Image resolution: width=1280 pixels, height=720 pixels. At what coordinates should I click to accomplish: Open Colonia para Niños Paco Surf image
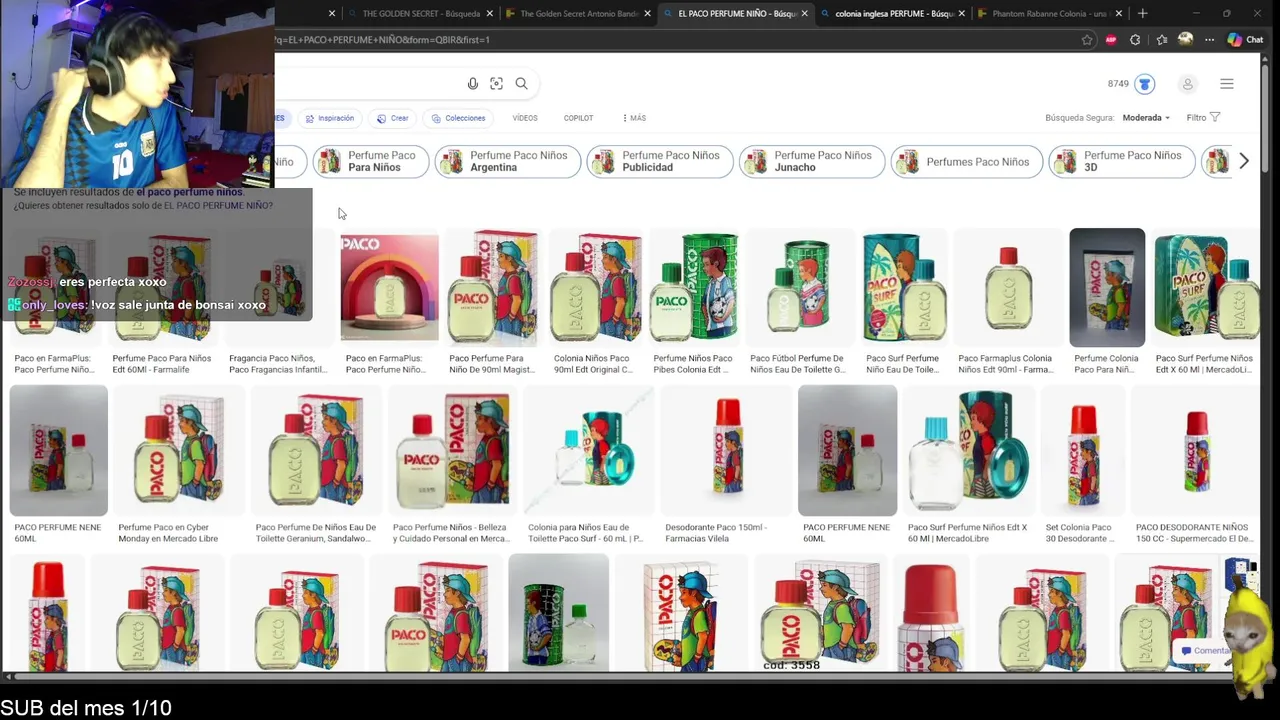pyautogui.click(x=589, y=451)
